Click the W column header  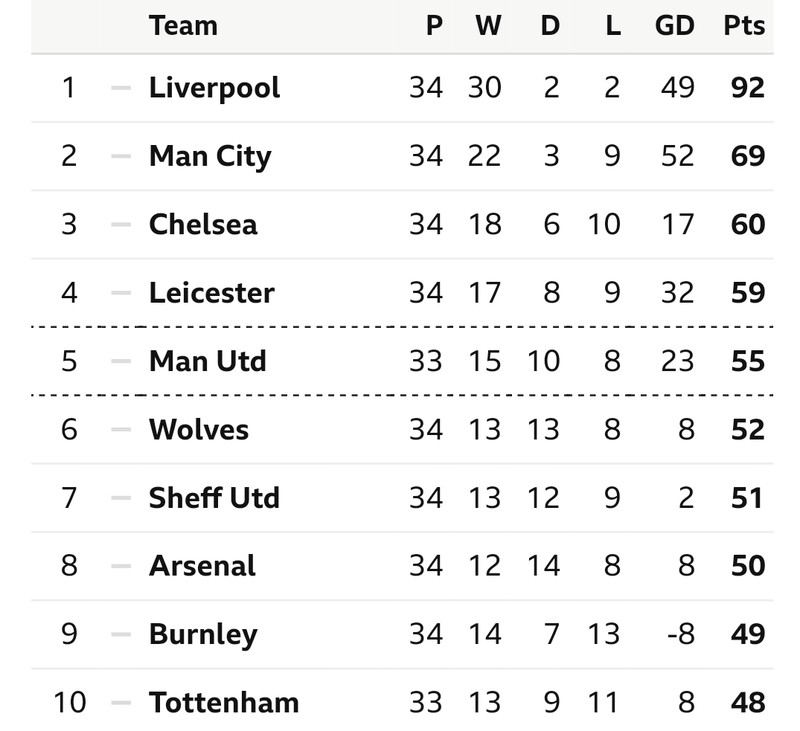(x=488, y=26)
